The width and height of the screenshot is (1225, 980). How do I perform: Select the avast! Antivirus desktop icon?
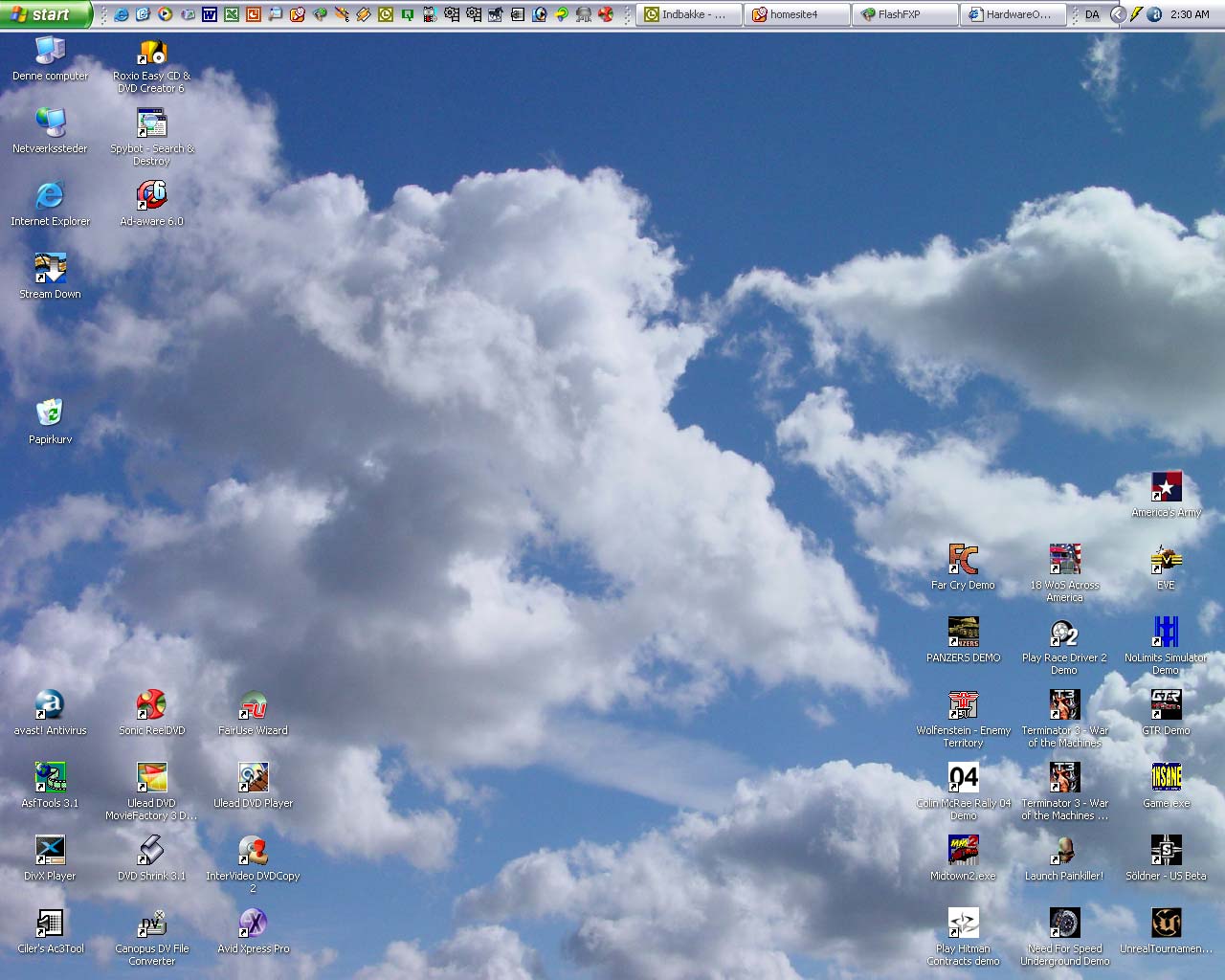click(x=50, y=714)
